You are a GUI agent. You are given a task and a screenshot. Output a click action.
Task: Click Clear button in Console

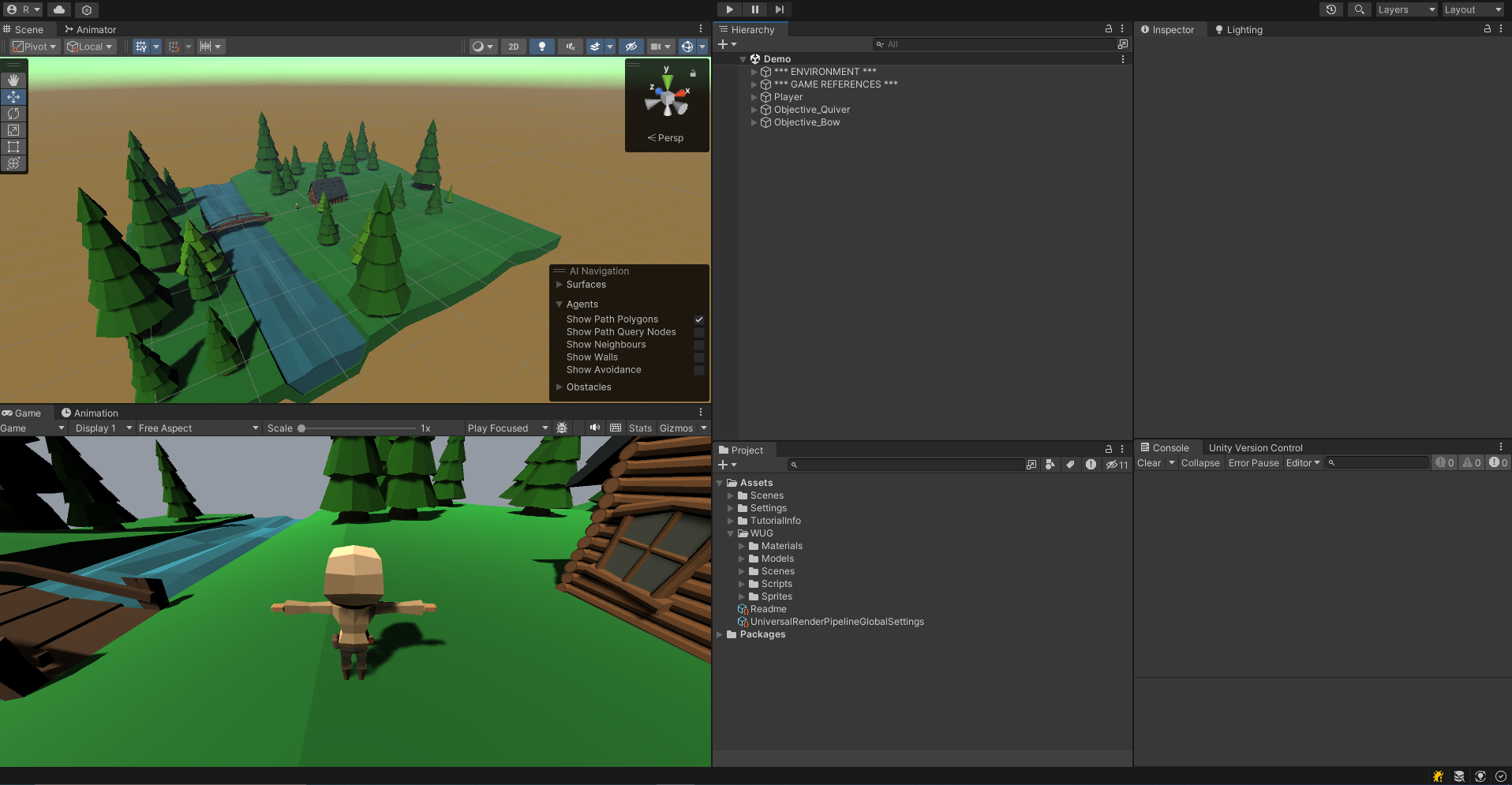1149,463
